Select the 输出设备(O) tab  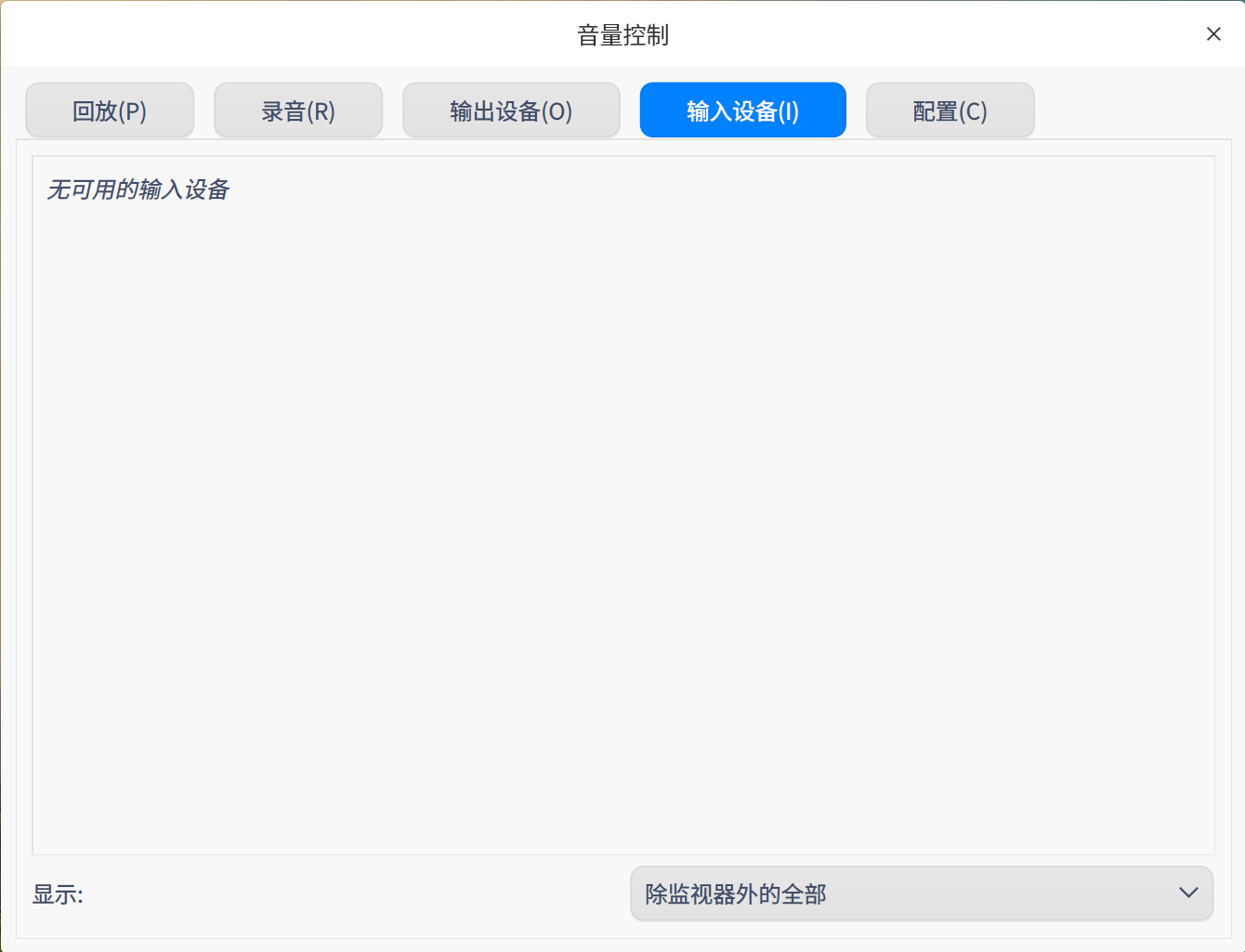click(x=511, y=111)
